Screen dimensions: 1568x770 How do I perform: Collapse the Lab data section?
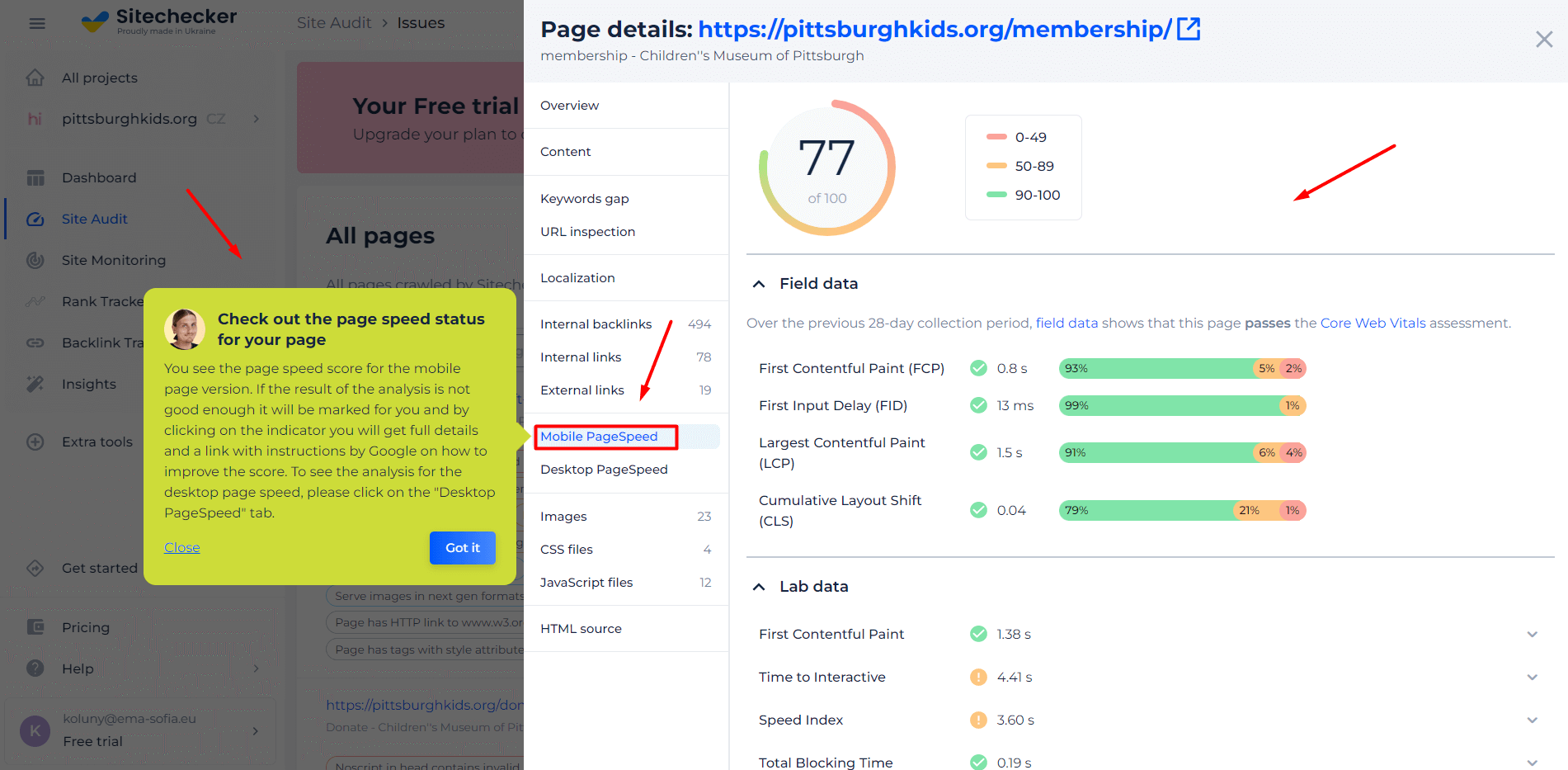(759, 587)
